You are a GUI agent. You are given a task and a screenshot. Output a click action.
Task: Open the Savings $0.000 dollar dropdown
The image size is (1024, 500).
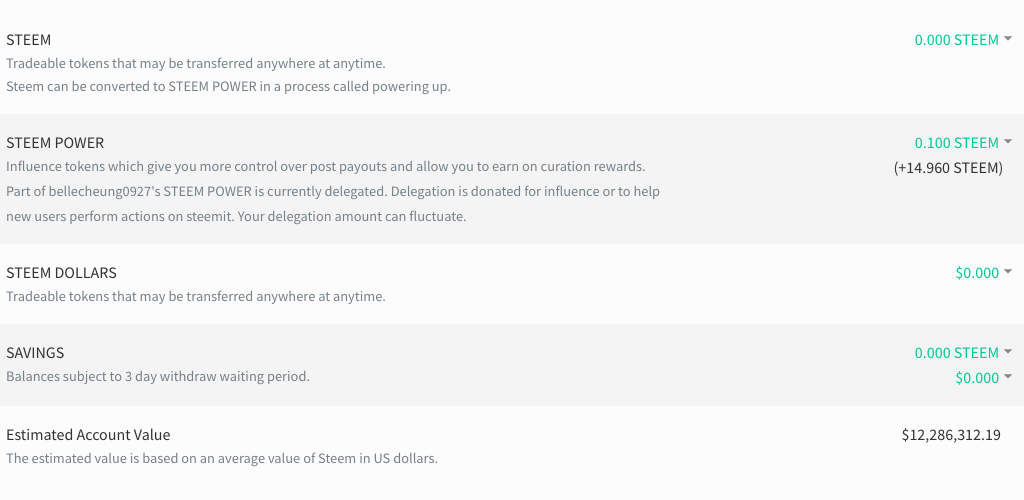pos(983,378)
